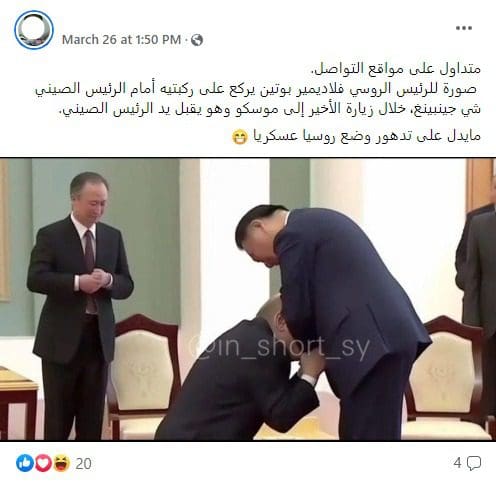Click the red heart Love reaction icon
The width and height of the screenshot is (496, 484).
[x=43, y=463]
